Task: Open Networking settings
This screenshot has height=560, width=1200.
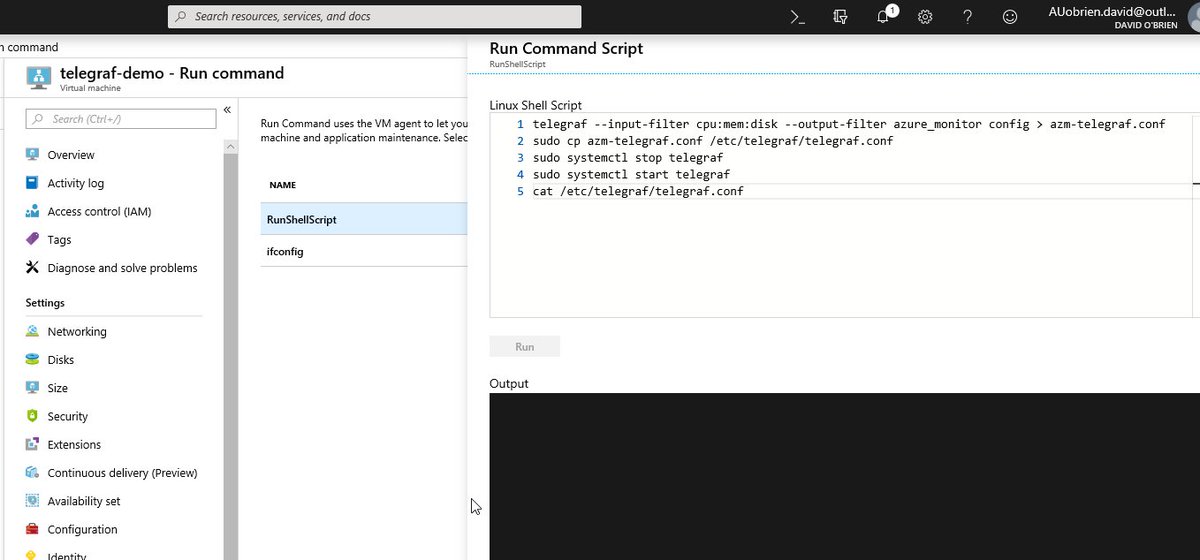Action: tap(77, 332)
